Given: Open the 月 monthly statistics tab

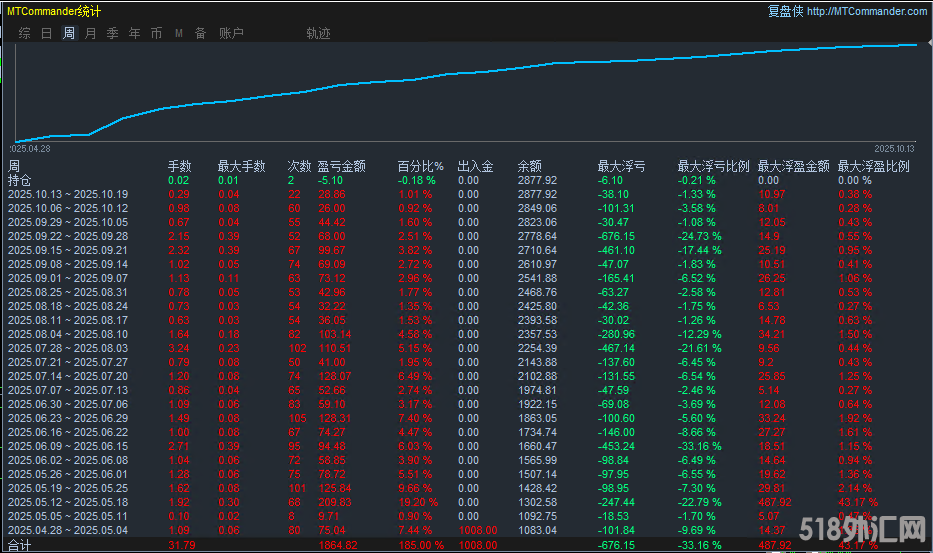Looking at the screenshot, I should tap(90, 33).
